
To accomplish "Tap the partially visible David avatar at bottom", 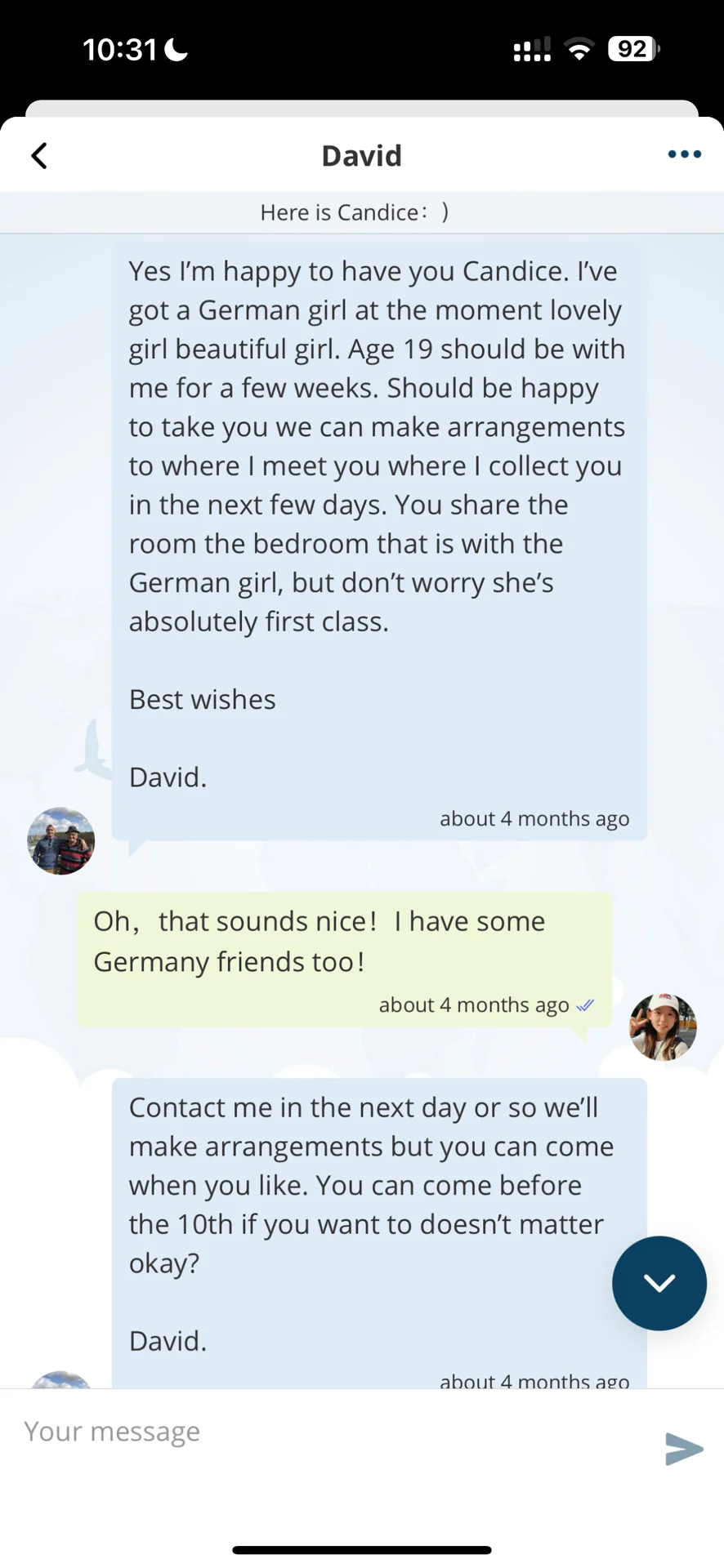I will [61, 1380].
